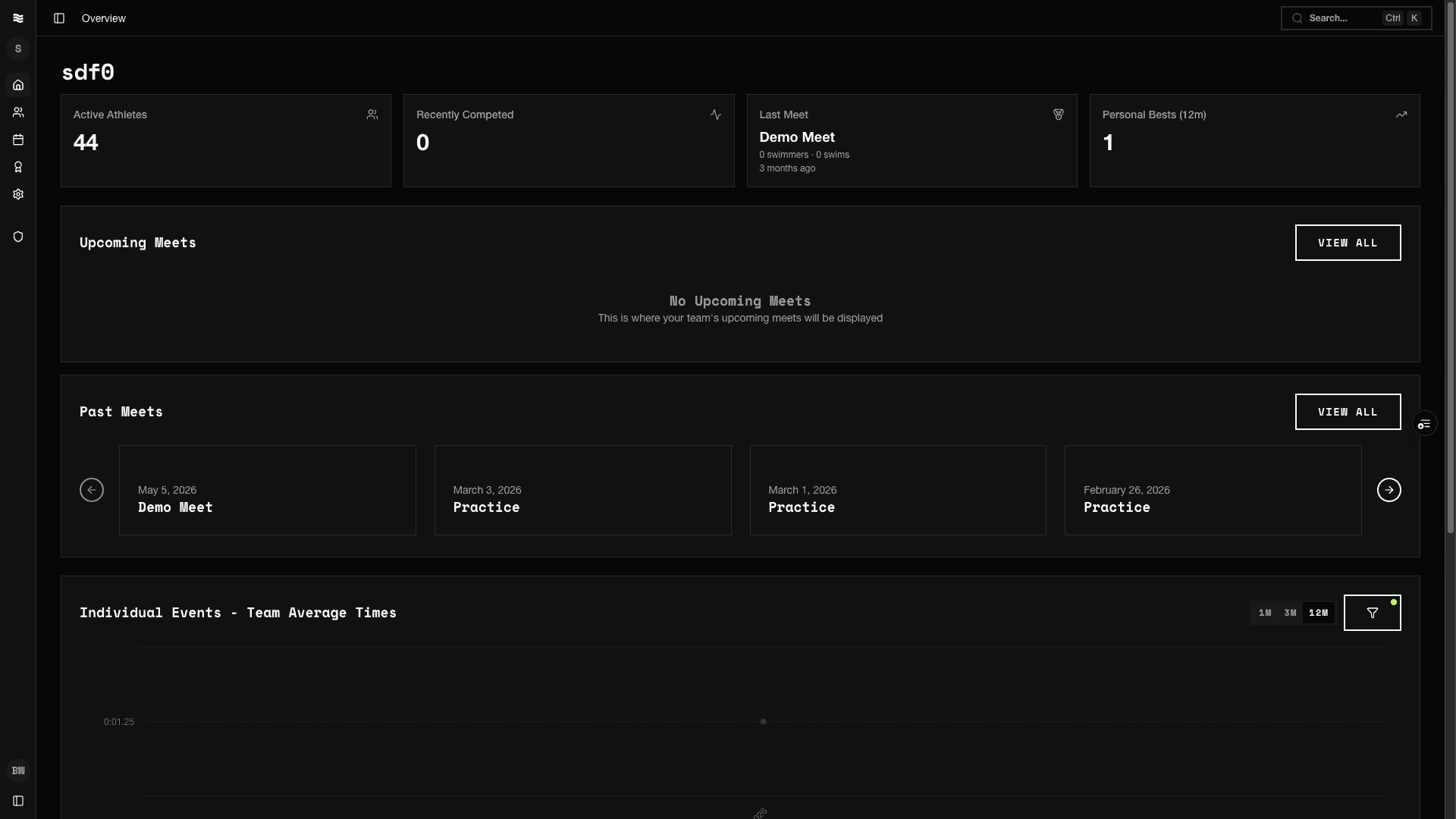The image size is (1456, 819).
Task: Open the shield icon in sidebar
Action: click(x=18, y=237)
